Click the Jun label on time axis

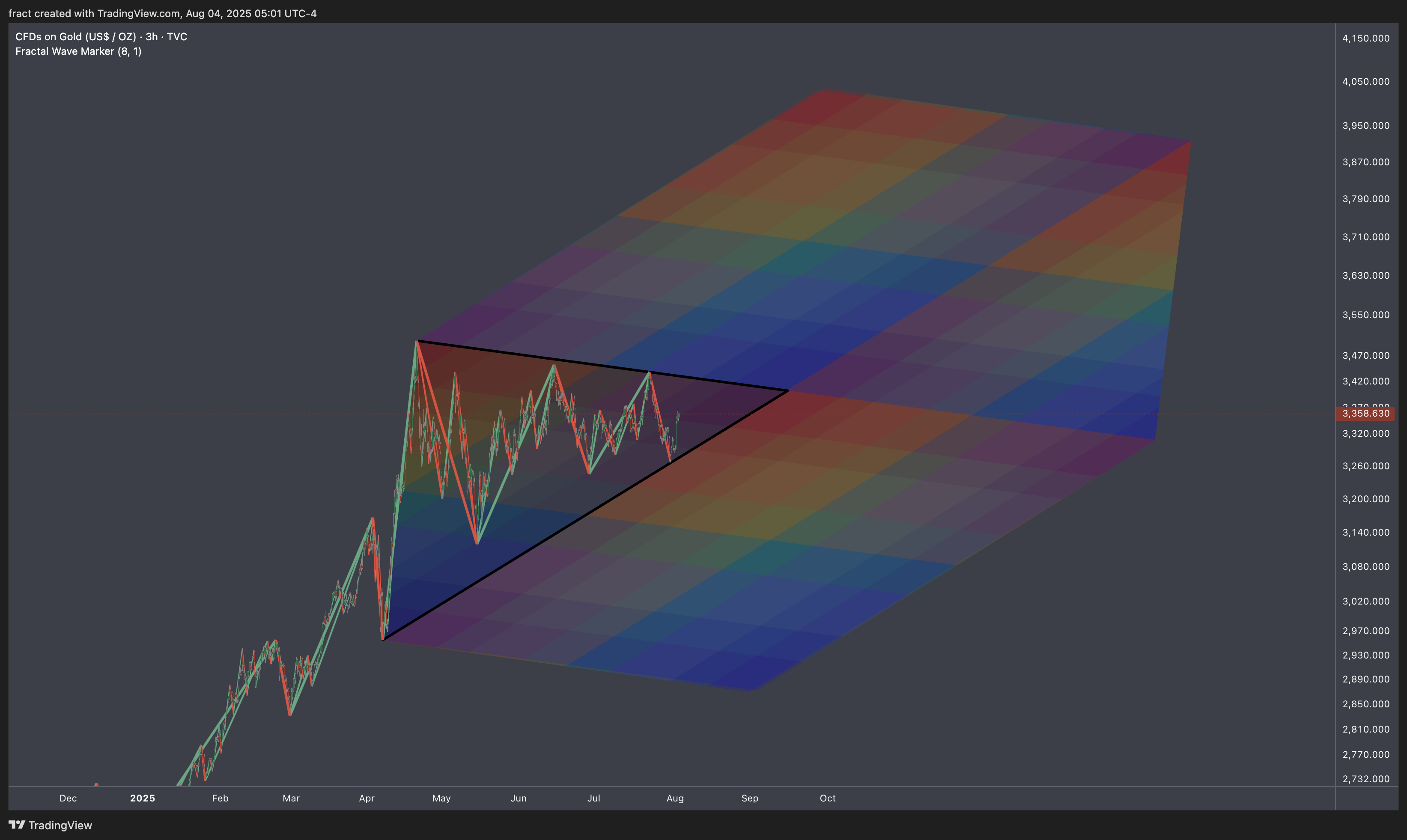point(519,798)
